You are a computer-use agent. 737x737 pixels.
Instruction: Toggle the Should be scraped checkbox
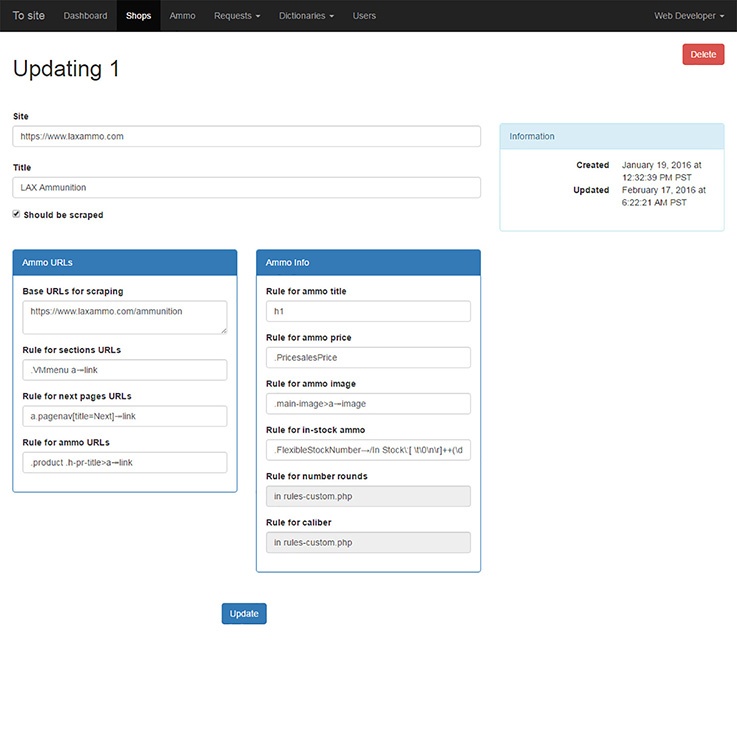[17, 214]
